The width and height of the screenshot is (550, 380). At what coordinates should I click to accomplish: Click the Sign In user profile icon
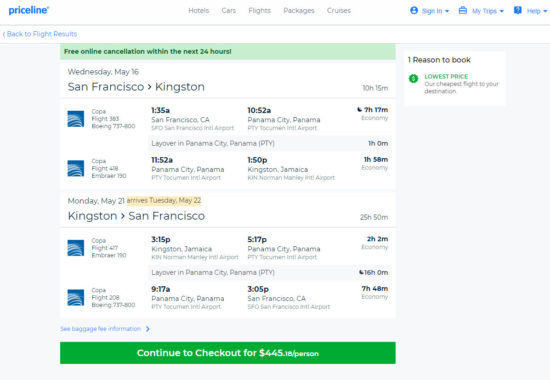(414, 11)
